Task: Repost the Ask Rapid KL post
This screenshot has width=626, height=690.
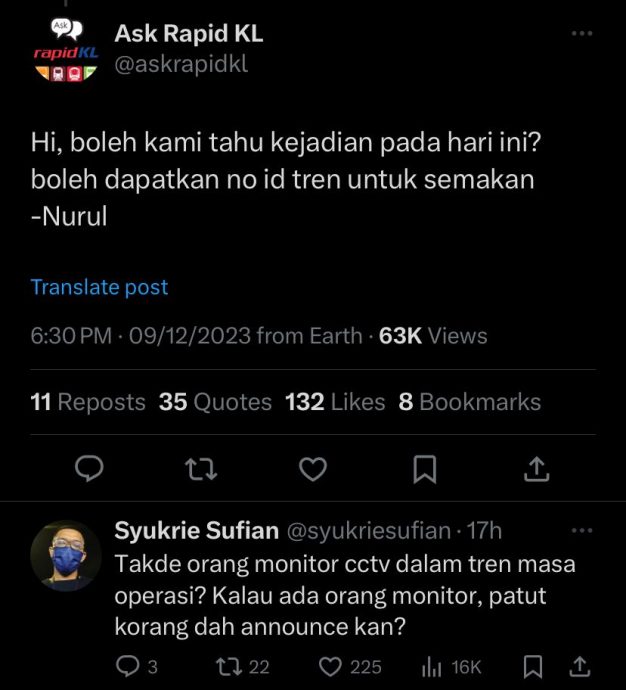Action: click(x=201, y=467)
